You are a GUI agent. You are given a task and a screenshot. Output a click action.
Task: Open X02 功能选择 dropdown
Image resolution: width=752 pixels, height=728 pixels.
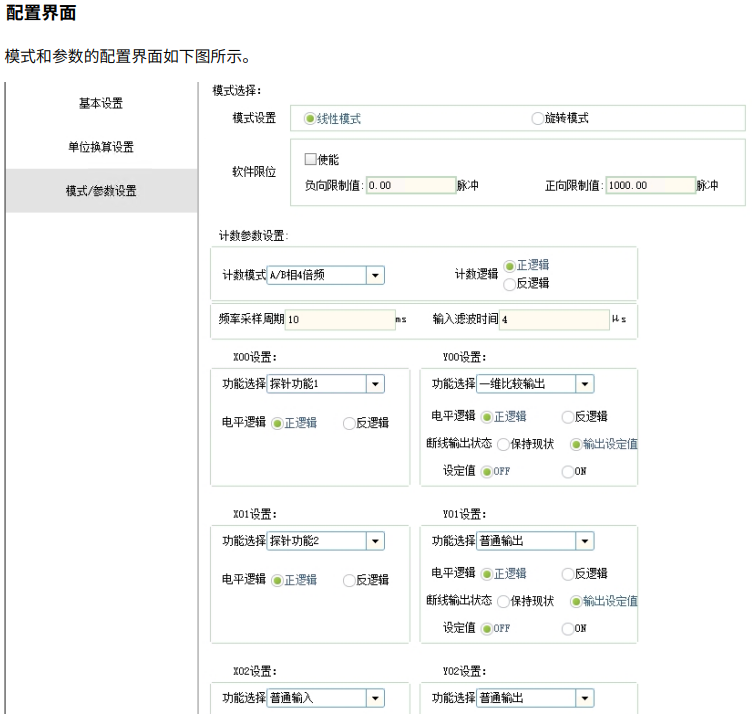pyautogui.click(x=326, y=698)
